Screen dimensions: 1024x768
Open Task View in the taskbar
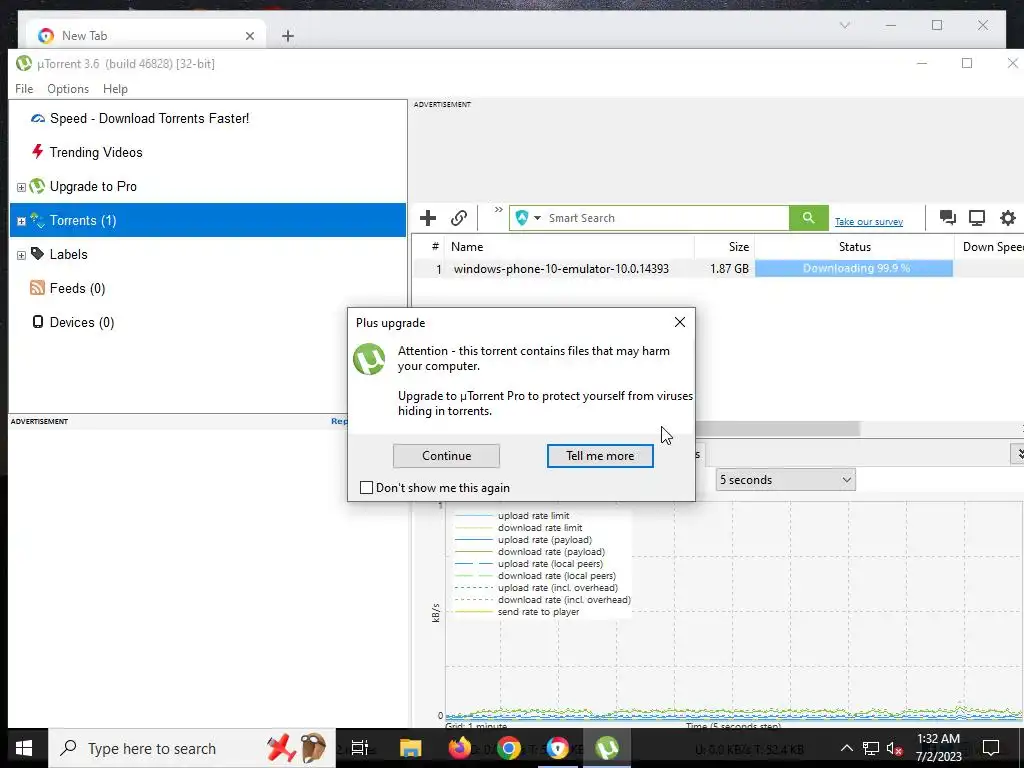tap(360, 748)
